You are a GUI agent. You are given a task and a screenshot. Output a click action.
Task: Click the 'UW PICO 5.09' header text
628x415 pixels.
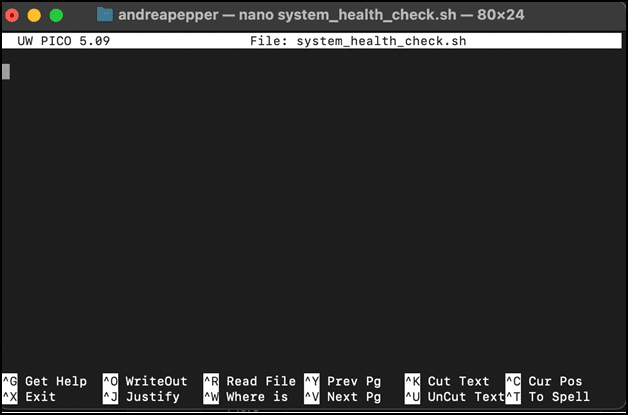click(x=64, y=41)
